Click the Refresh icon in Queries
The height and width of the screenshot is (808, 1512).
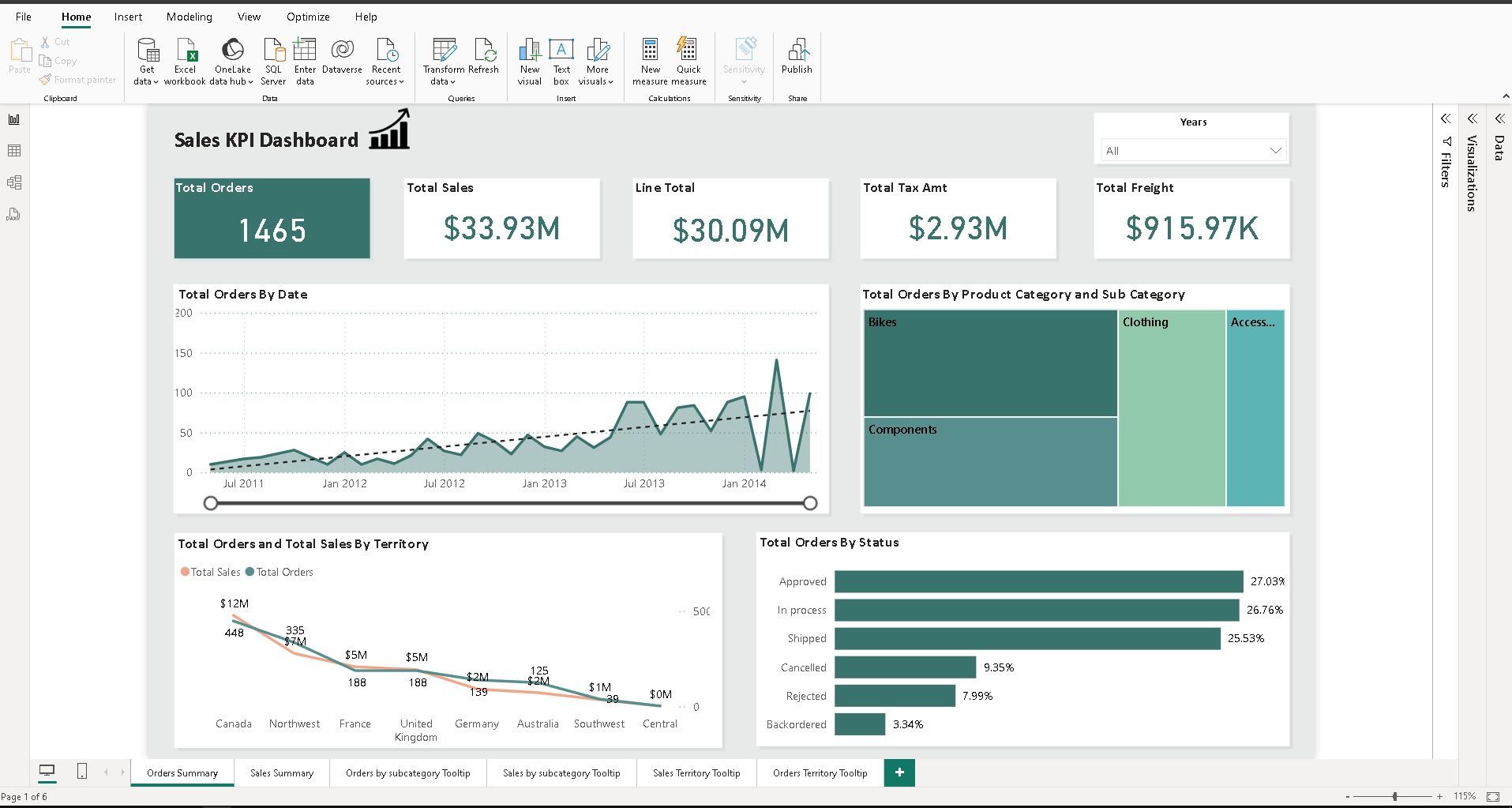(484, 51)
